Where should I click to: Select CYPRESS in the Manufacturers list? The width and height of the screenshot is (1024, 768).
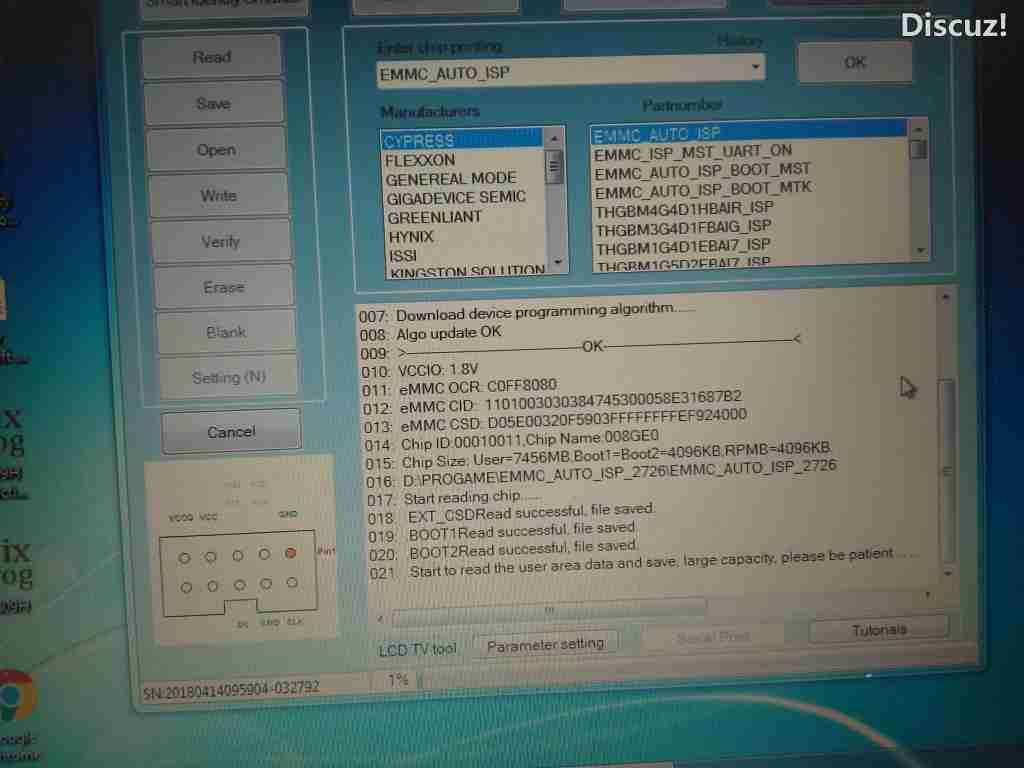click(x=420, y=141)
